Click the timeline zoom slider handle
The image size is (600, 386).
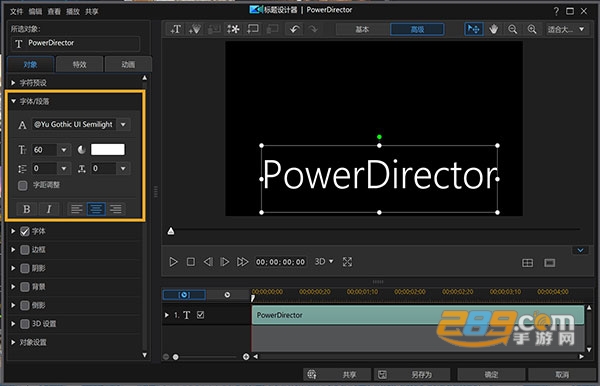click(176, 357)
